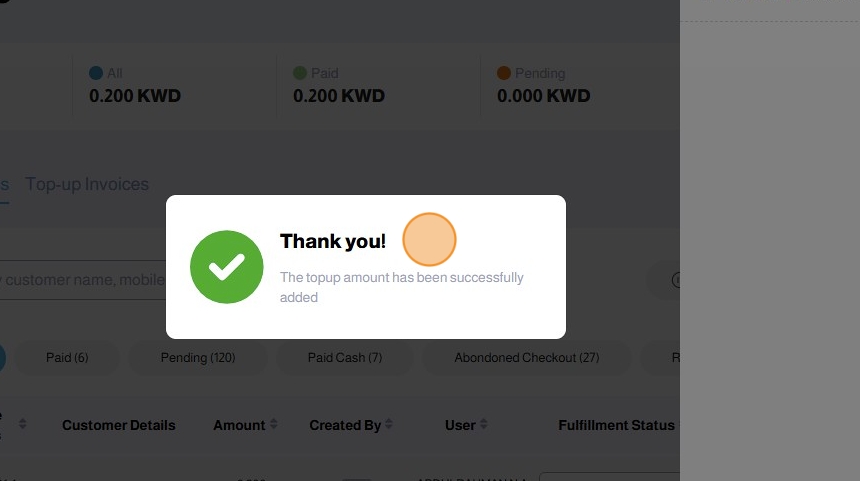Click the green success checkmark icon
The image size is (860, 481).
tap(227, 267)
